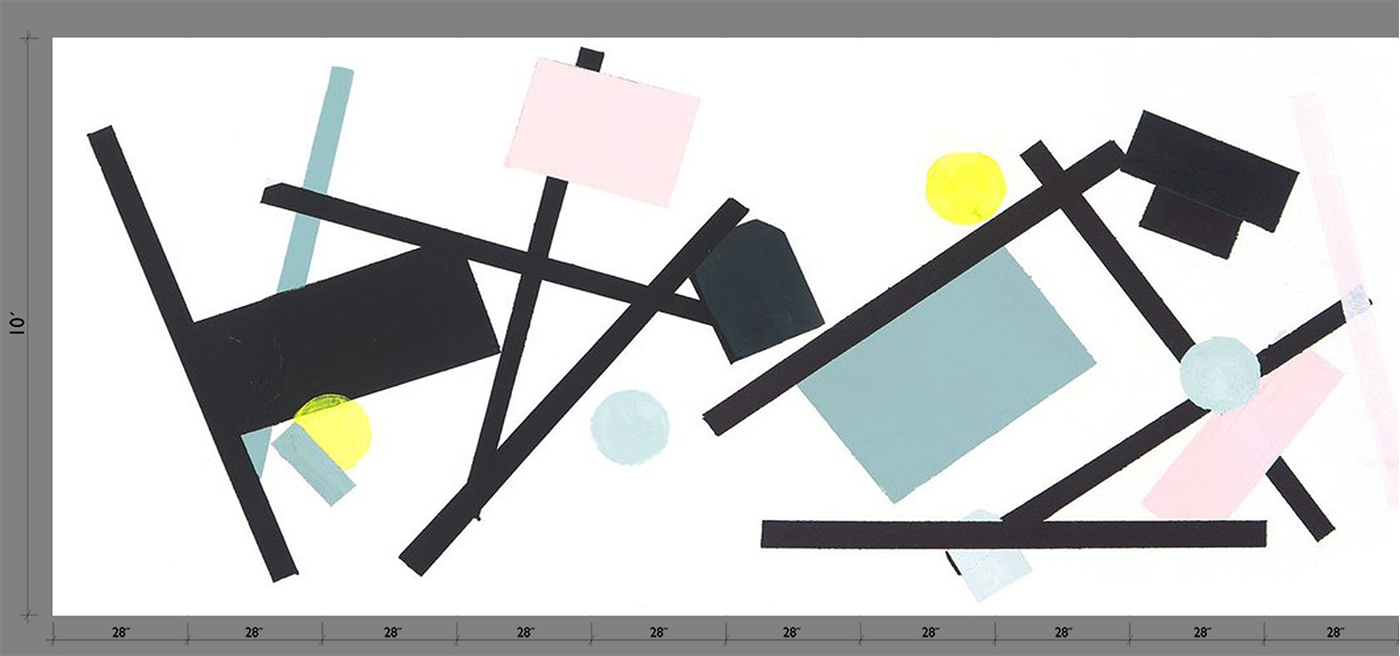Select the pale blue circle on crossing black bars
Image resolution: width=1400 pixels, height=656 pixels.
tap(1220, 374)
